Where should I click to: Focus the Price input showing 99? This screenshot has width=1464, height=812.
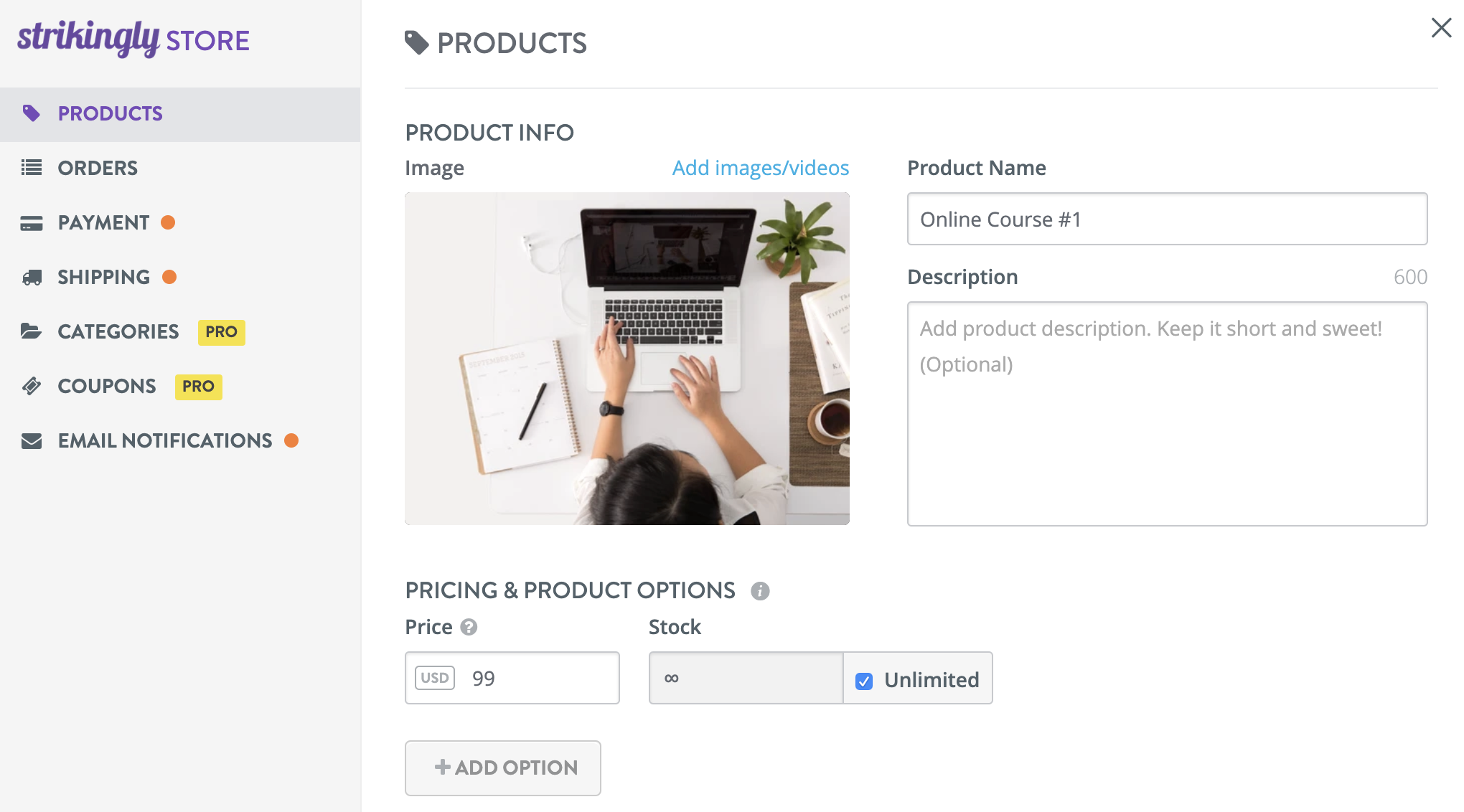[x=538, y=679]
